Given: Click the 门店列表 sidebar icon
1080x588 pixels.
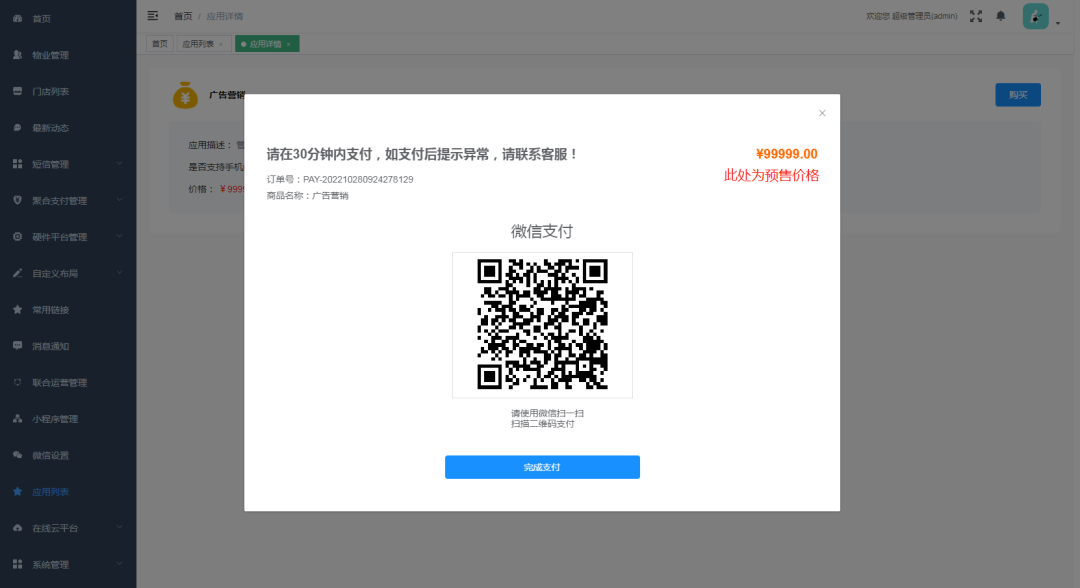Looking at the screenshot, I should (x=17, y=92).
